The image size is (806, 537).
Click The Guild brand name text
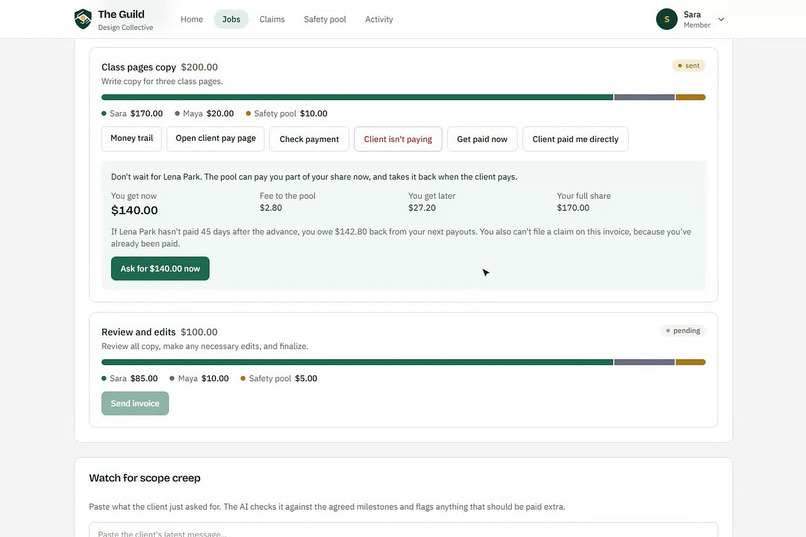coord(121,14)
